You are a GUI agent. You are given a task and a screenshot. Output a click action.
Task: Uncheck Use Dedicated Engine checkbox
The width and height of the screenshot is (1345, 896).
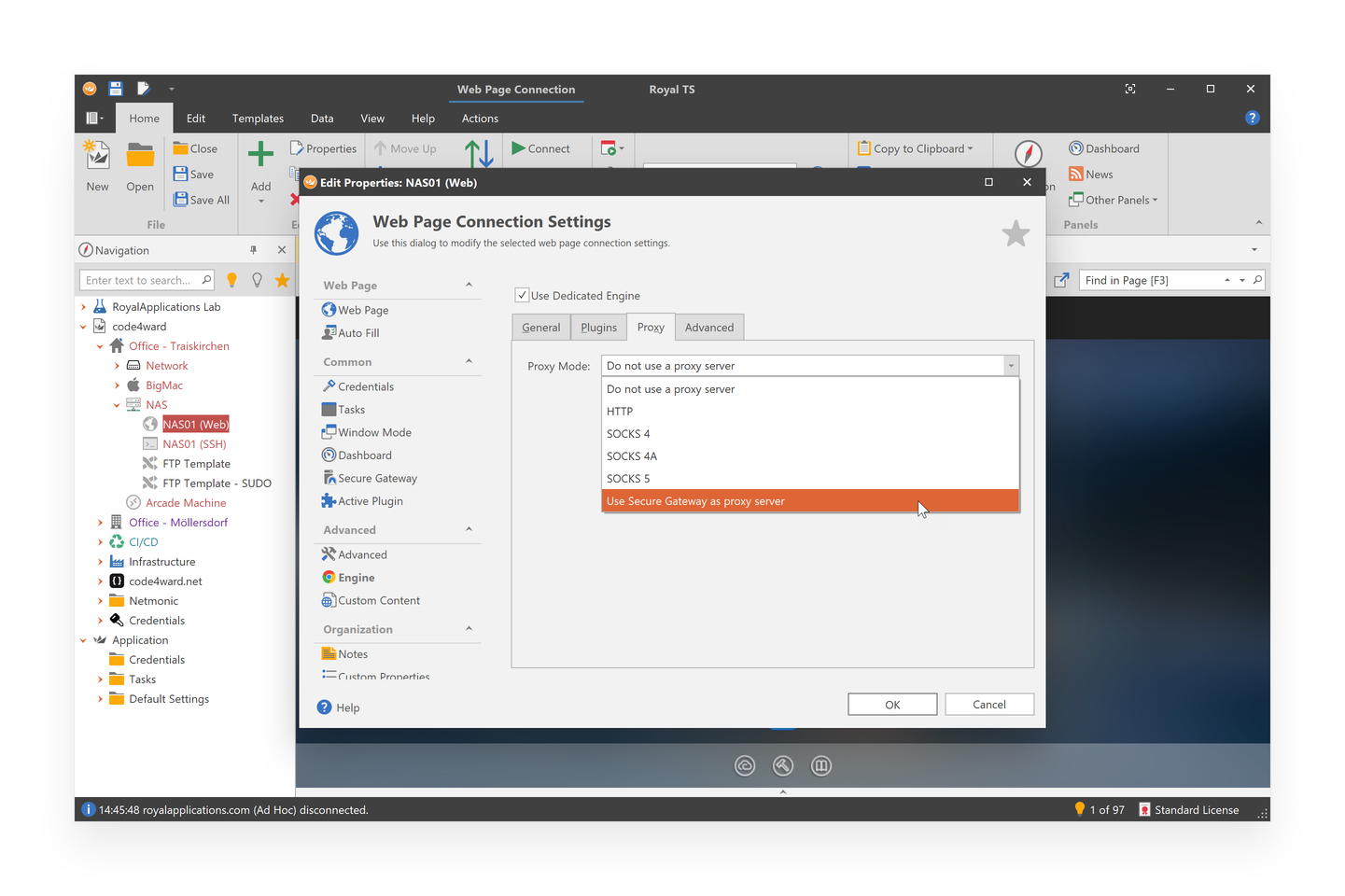(x=522, y=296)
